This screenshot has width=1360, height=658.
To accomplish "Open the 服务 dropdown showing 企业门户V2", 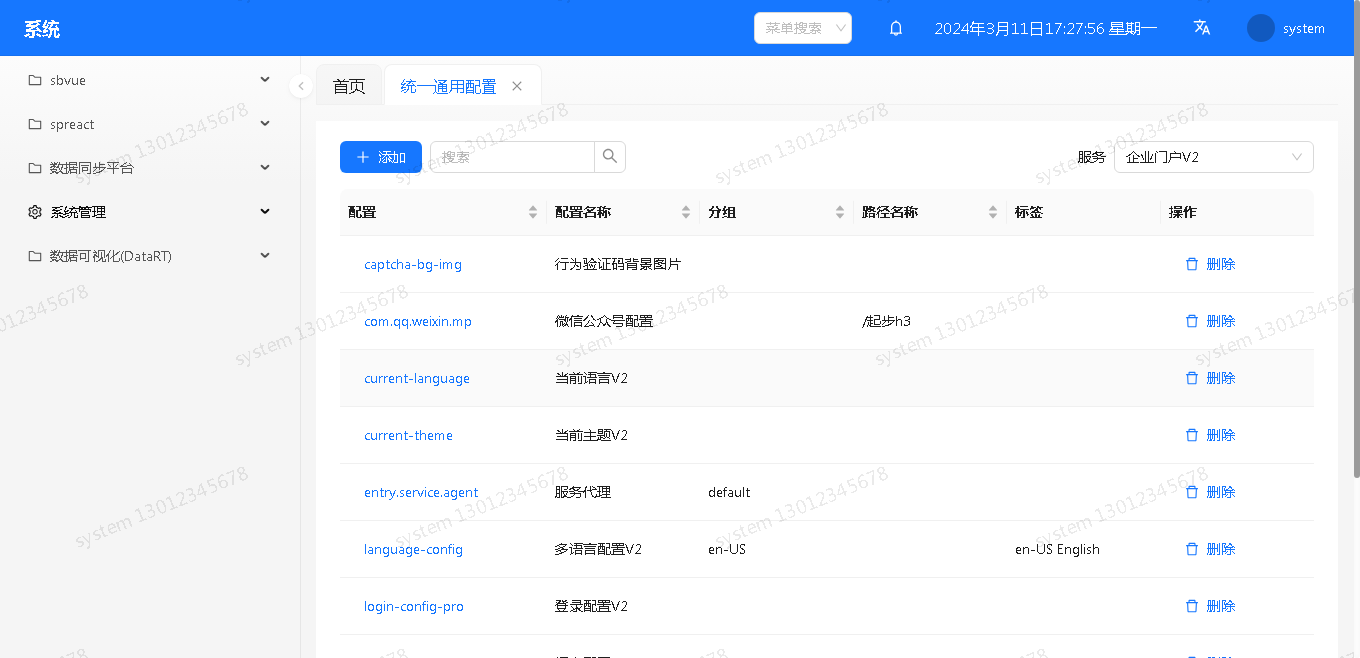I will click(1213, 157).
